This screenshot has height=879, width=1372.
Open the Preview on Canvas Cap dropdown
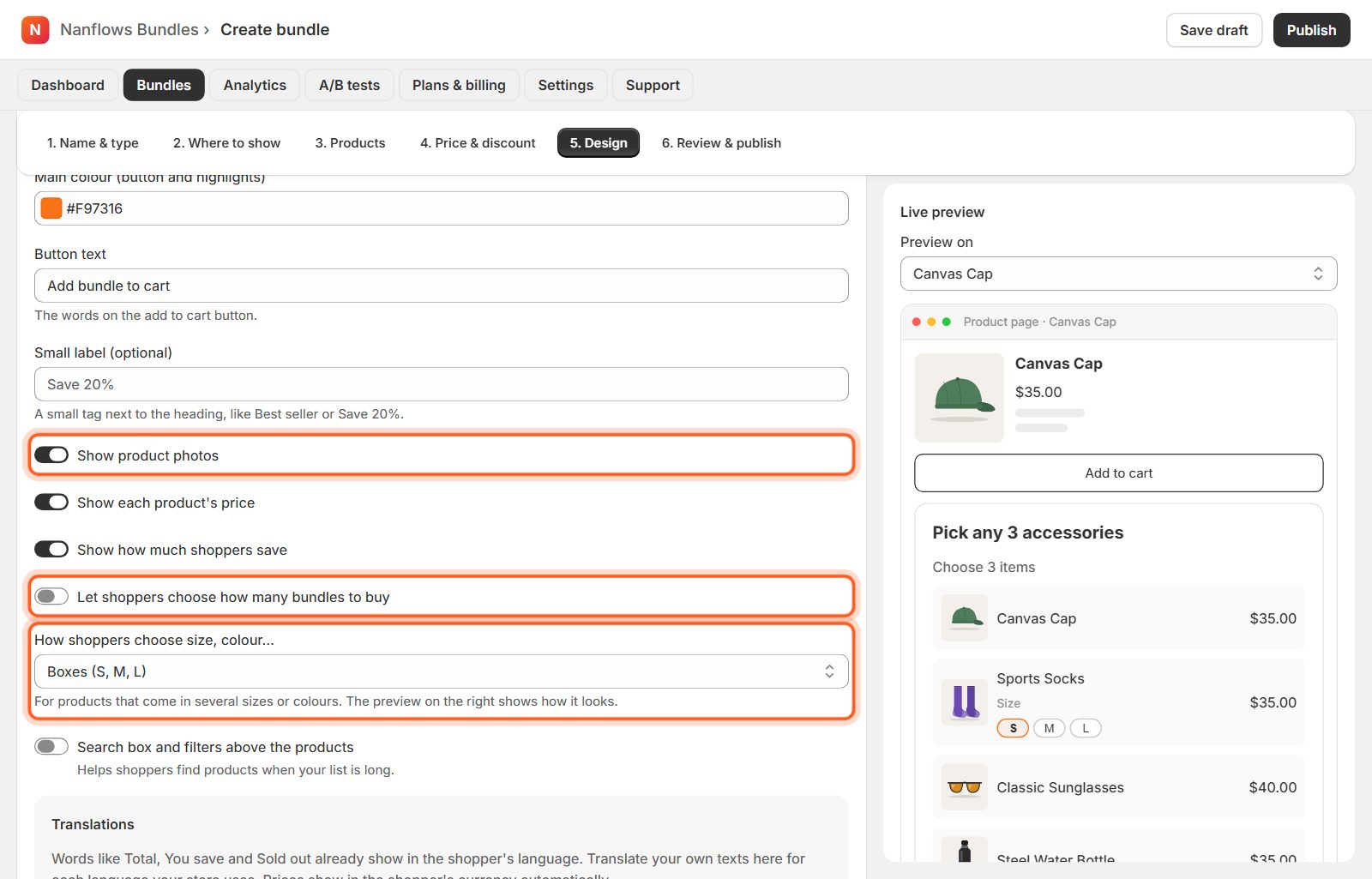point(1119,274)
